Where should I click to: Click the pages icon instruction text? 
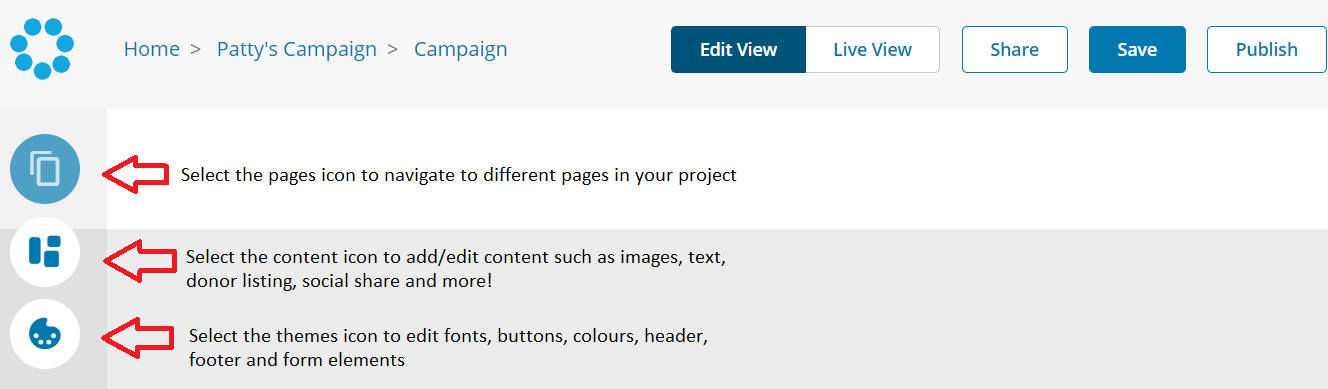[458, 175]
